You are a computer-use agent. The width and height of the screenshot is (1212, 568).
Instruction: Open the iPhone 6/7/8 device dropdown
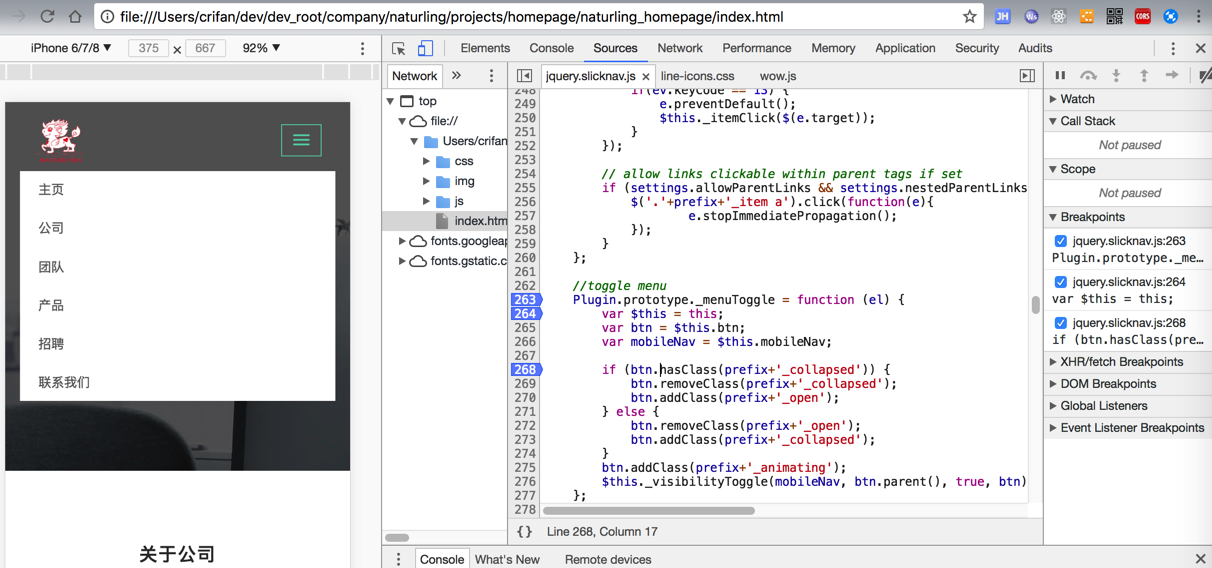[x=71, y=48]
